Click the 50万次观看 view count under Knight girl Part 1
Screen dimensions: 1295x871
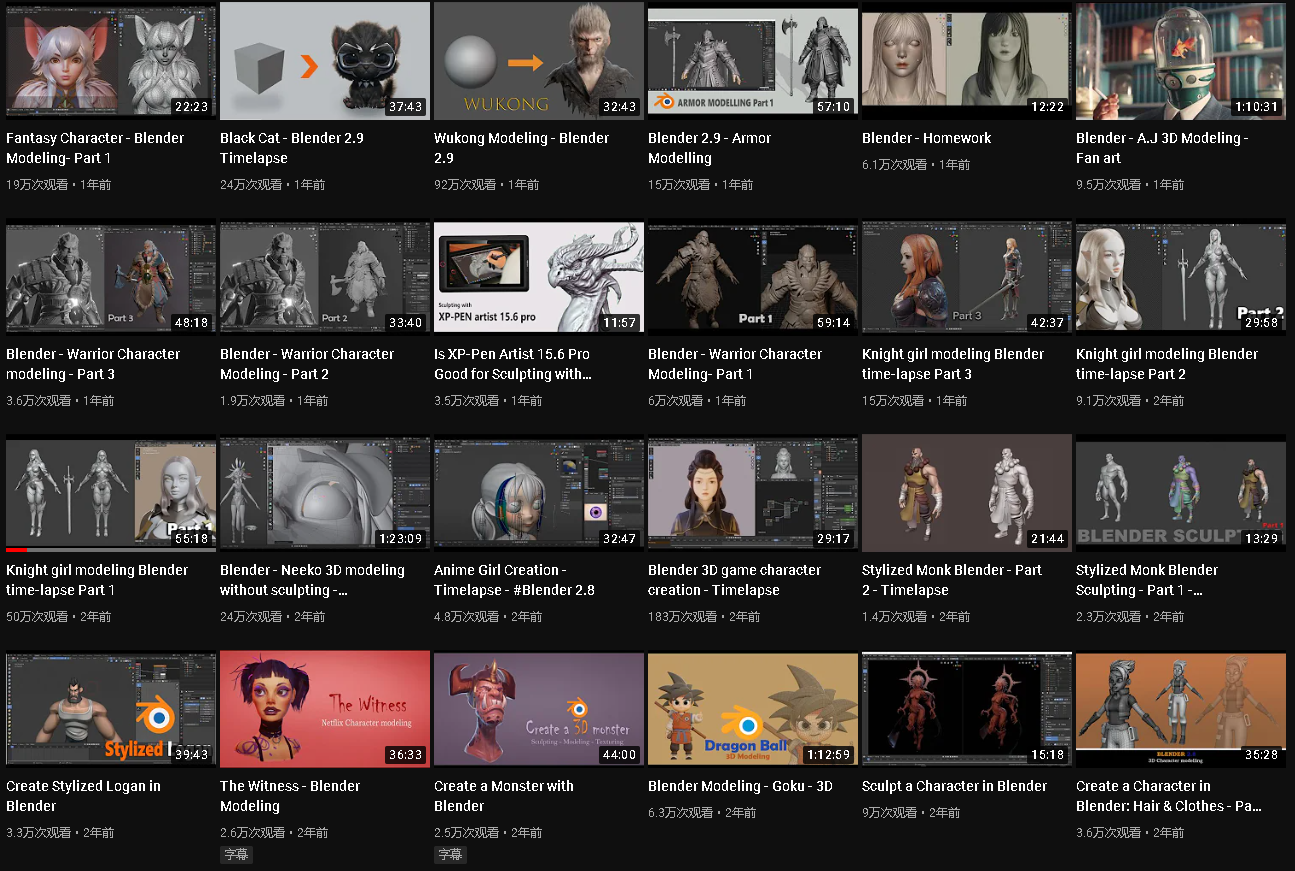click(x=37, y=617)
